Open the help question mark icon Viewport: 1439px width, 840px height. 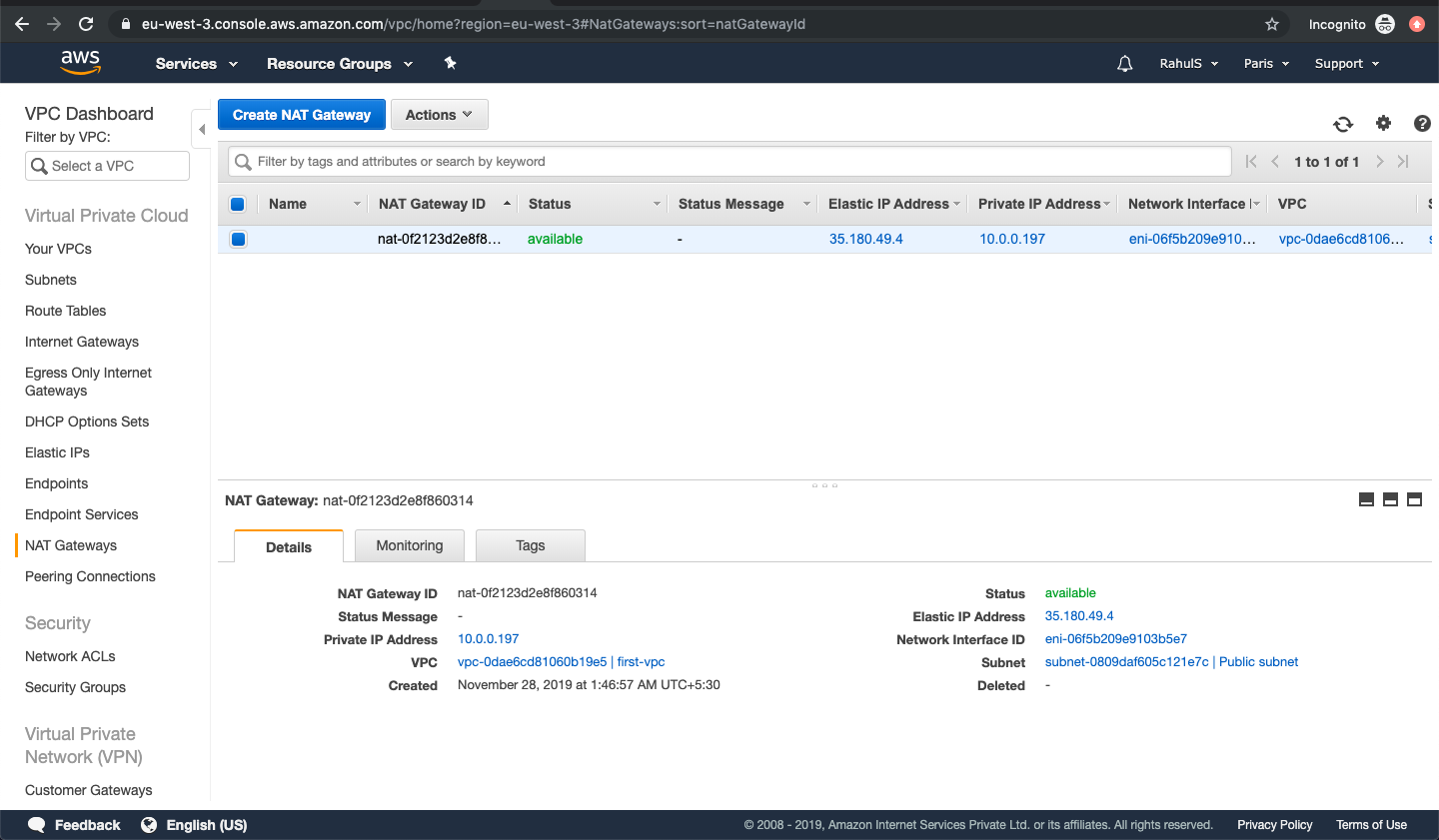coord(1422,124)
